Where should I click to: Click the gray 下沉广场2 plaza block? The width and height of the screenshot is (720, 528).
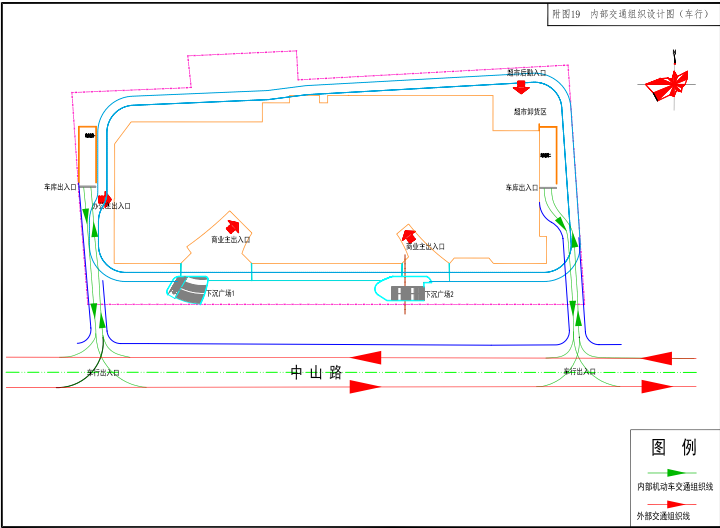click(407, 293)
